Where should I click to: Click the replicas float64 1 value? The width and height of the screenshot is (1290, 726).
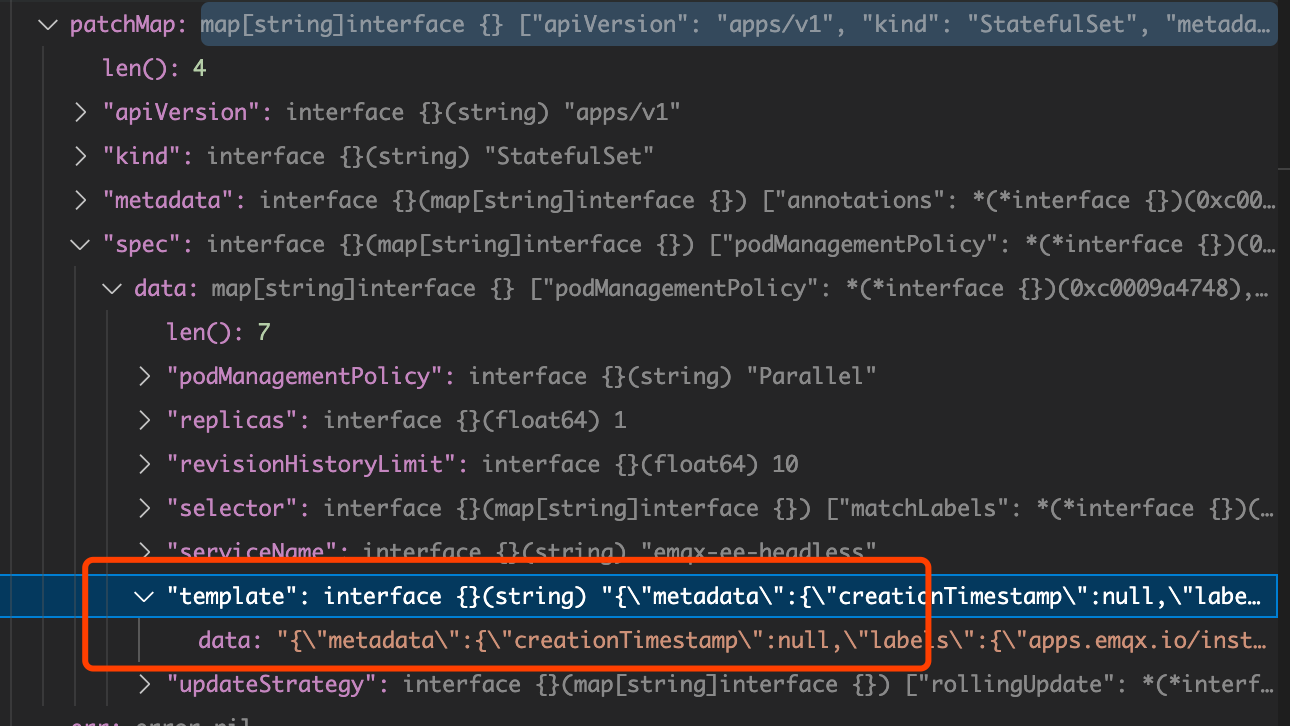620,420
